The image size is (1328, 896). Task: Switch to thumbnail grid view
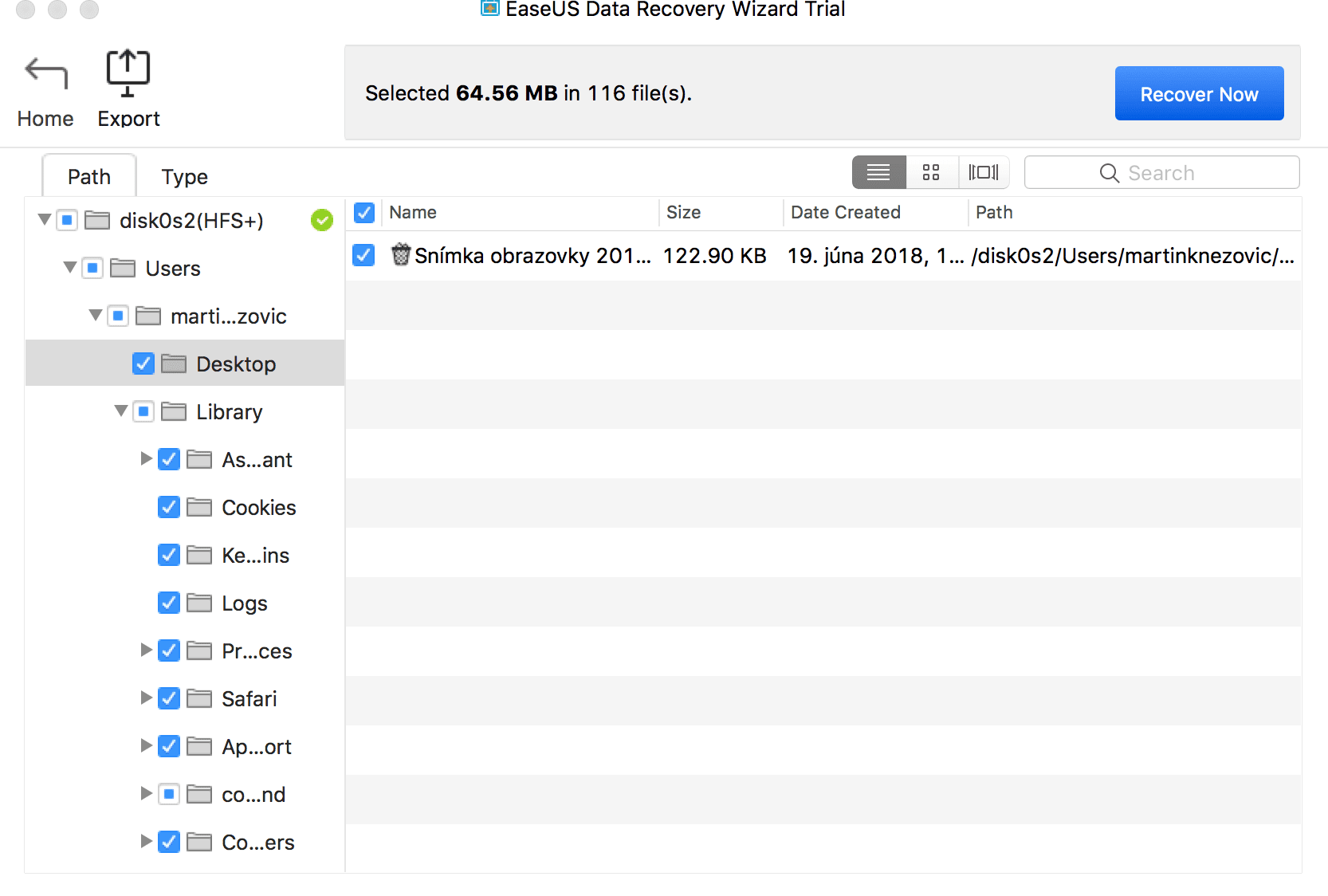point(931,172)
